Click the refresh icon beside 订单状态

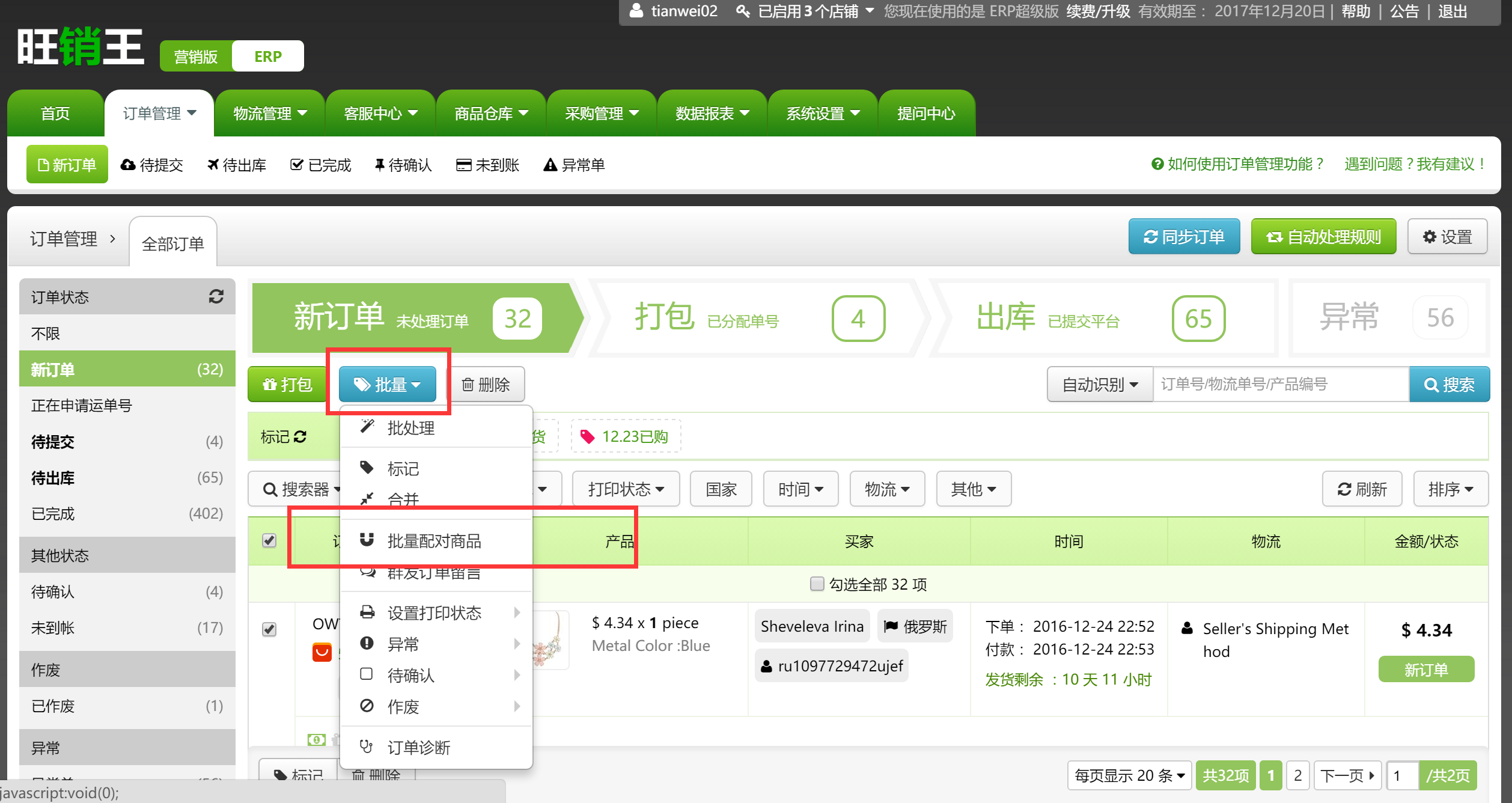[216, 296]
